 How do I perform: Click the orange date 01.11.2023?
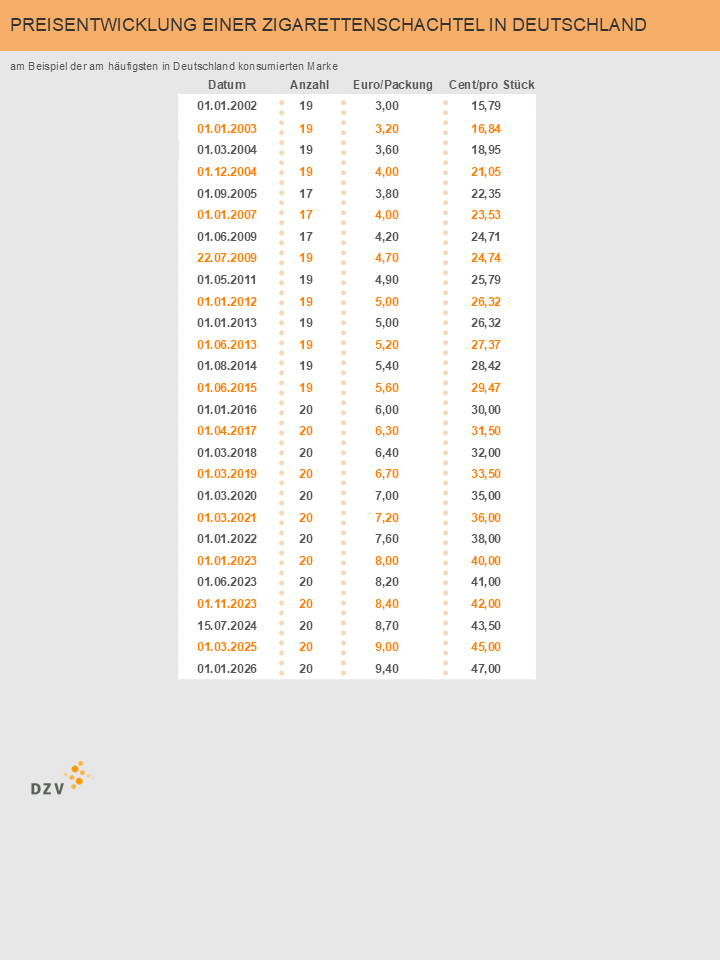pyautogui.click(x=227, y=604)
